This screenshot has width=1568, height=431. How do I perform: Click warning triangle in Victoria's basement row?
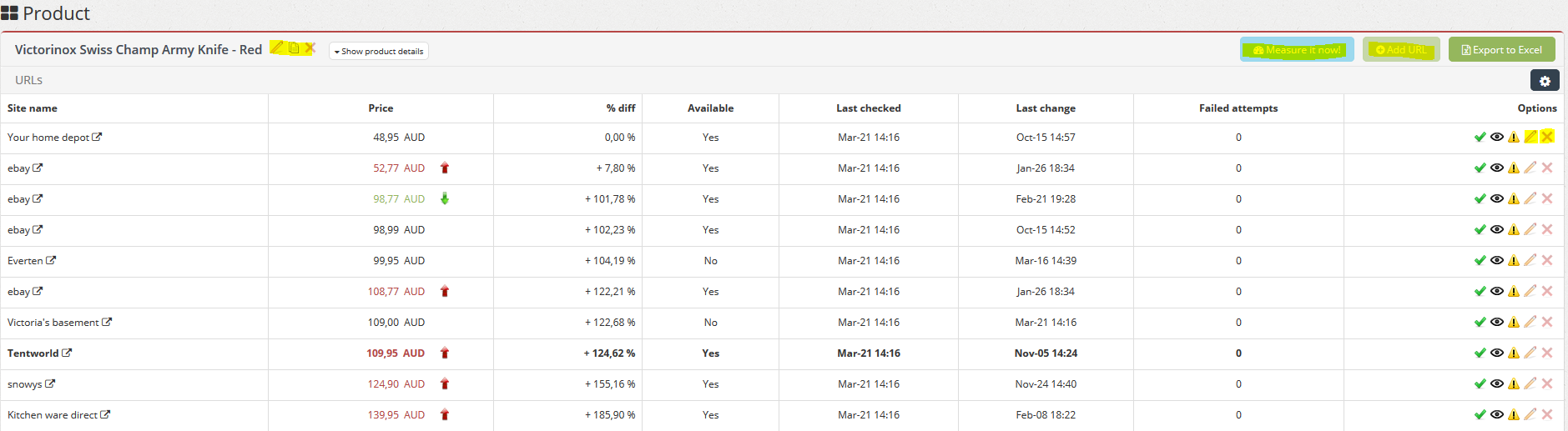[x=1514, y=322]
